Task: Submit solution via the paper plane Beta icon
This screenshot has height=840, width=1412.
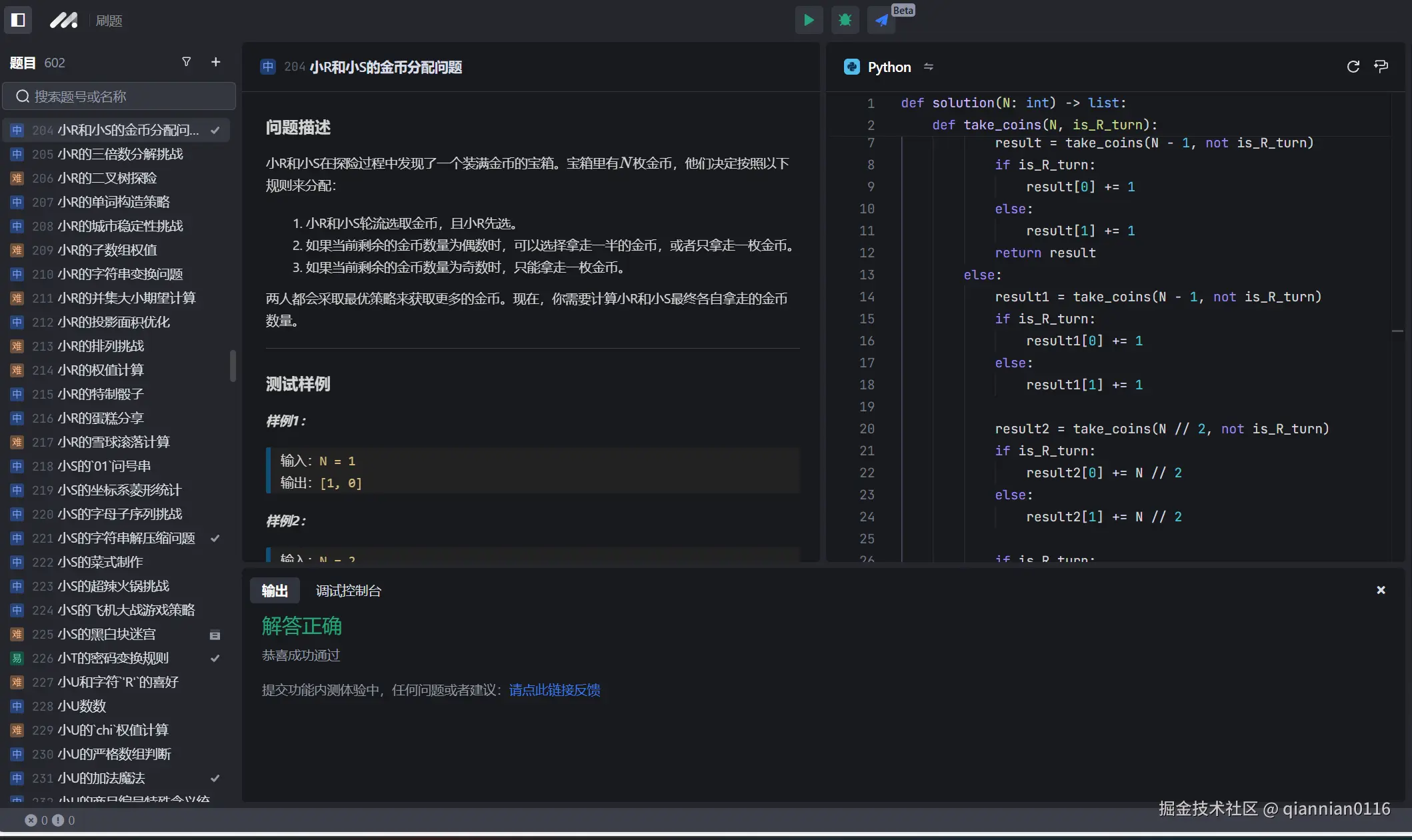Action: pos(881,20)
